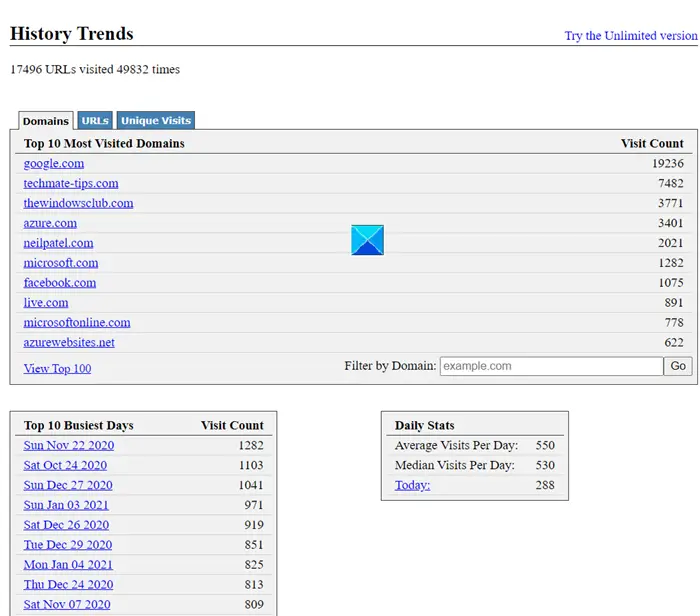700x616 pixels.
Task: Click the Average Visits Per Day value 550
Action: (x=545, y=445)
